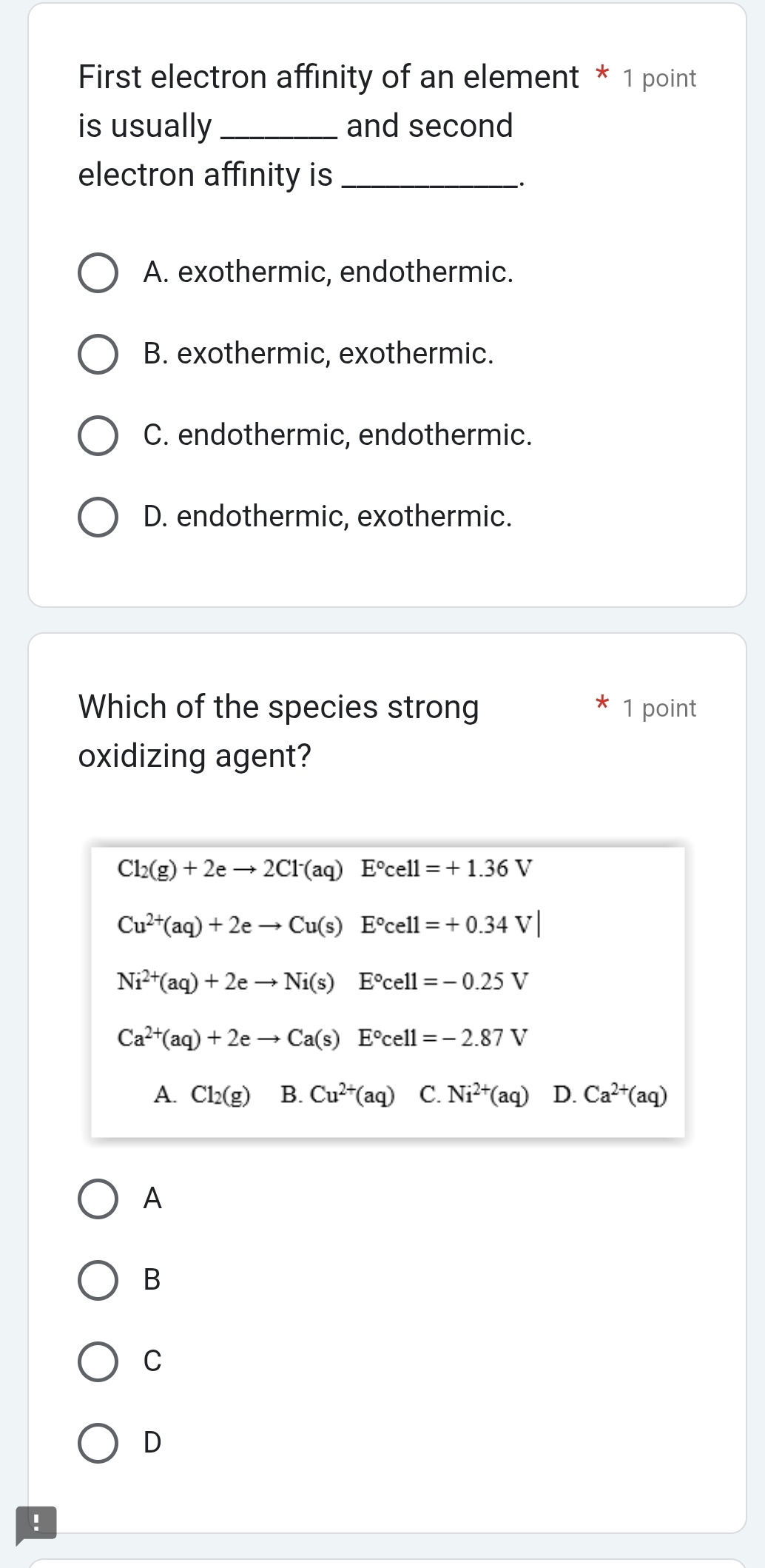Screen dimensions: 765x1568
Task: Click the Ca2+(aq) + 2e half-reaction line
Action: point(323,1038)
